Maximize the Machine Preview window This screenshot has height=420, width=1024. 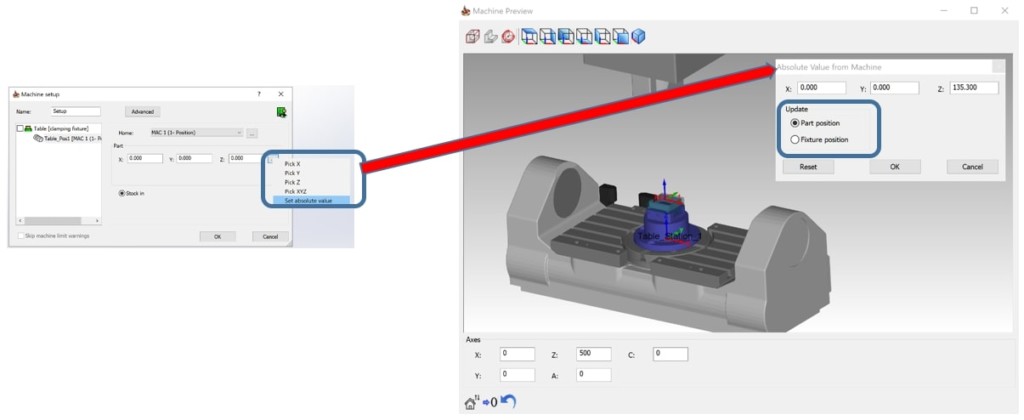pos(974,10)
